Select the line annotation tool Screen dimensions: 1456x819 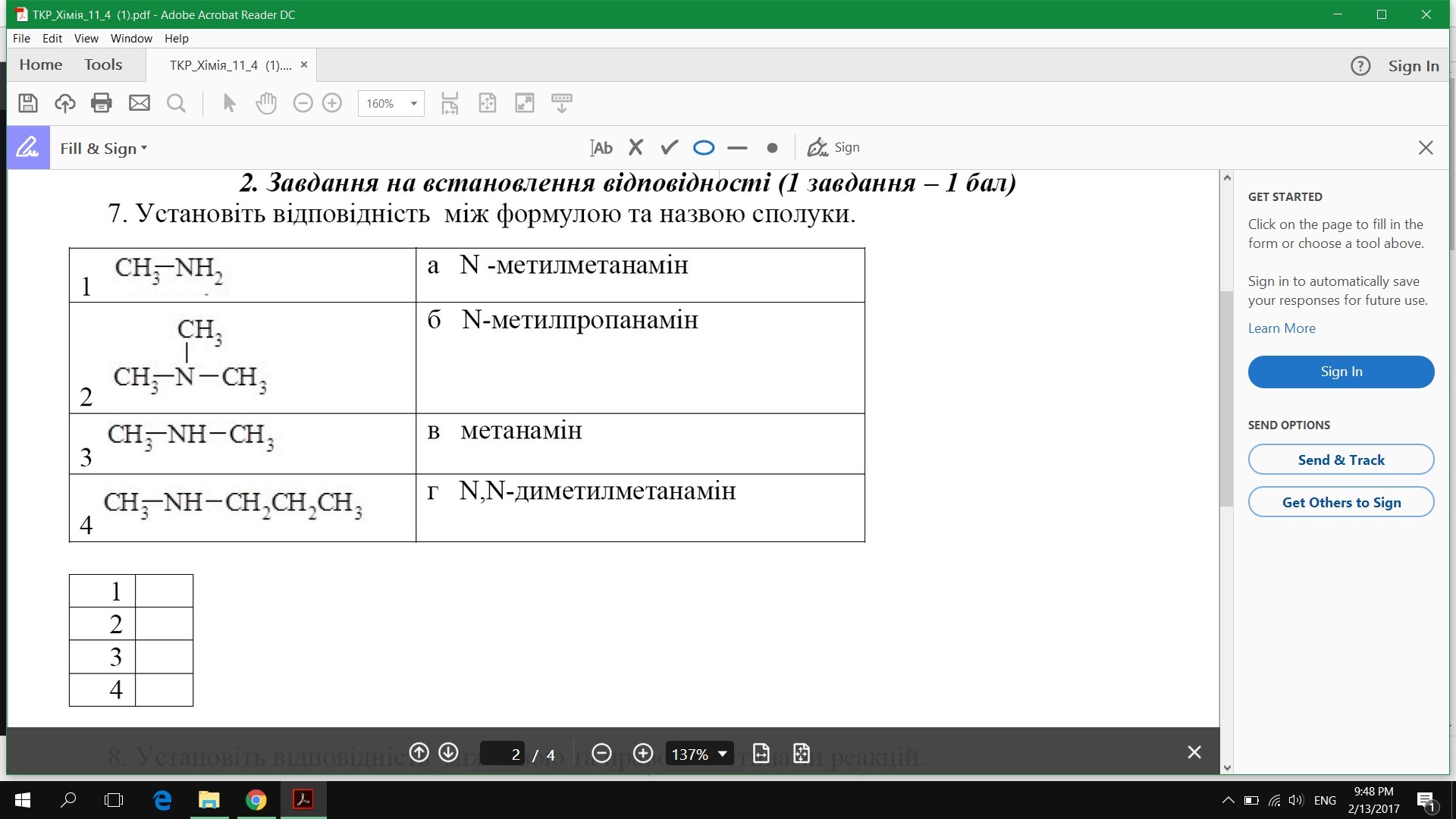(x=737, y=148)
